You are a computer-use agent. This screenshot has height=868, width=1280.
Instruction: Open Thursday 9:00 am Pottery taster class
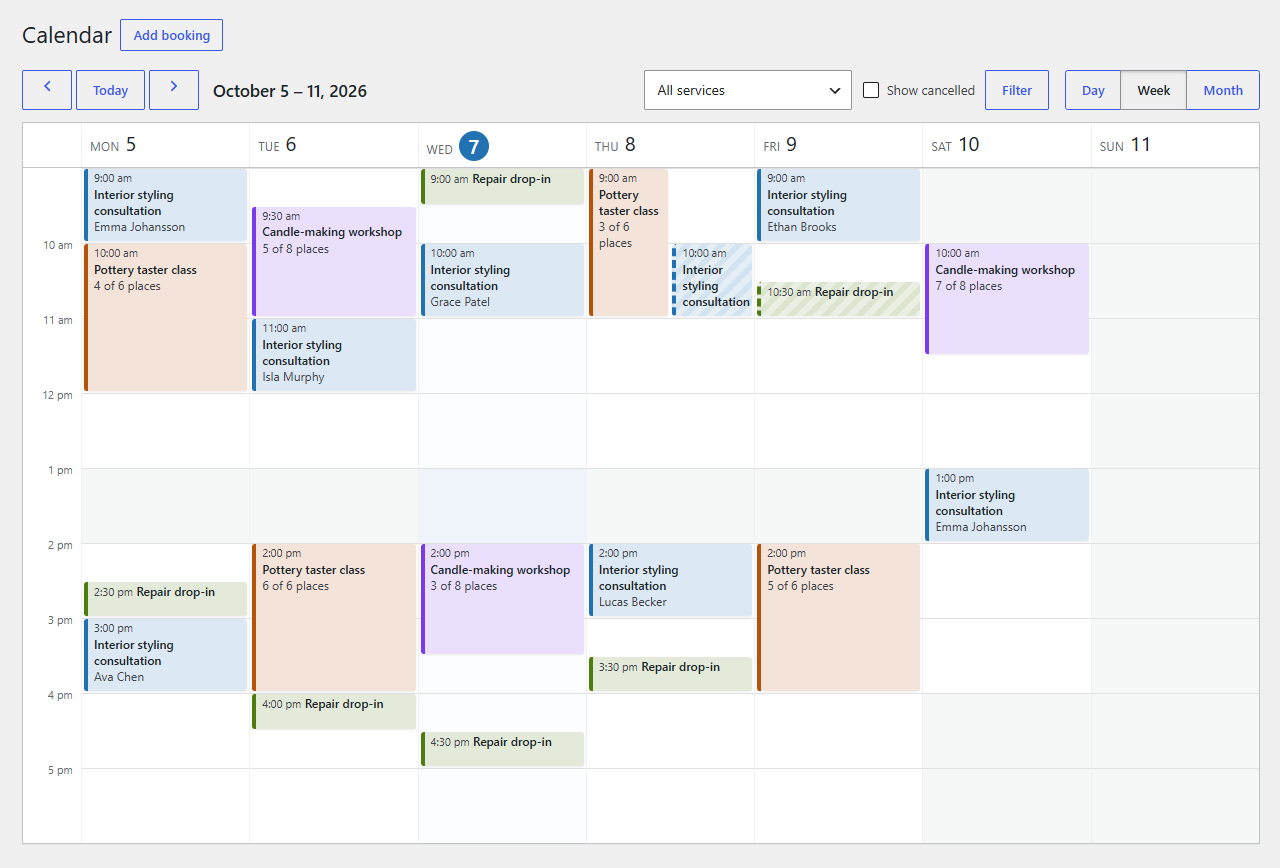click(628, 243)
